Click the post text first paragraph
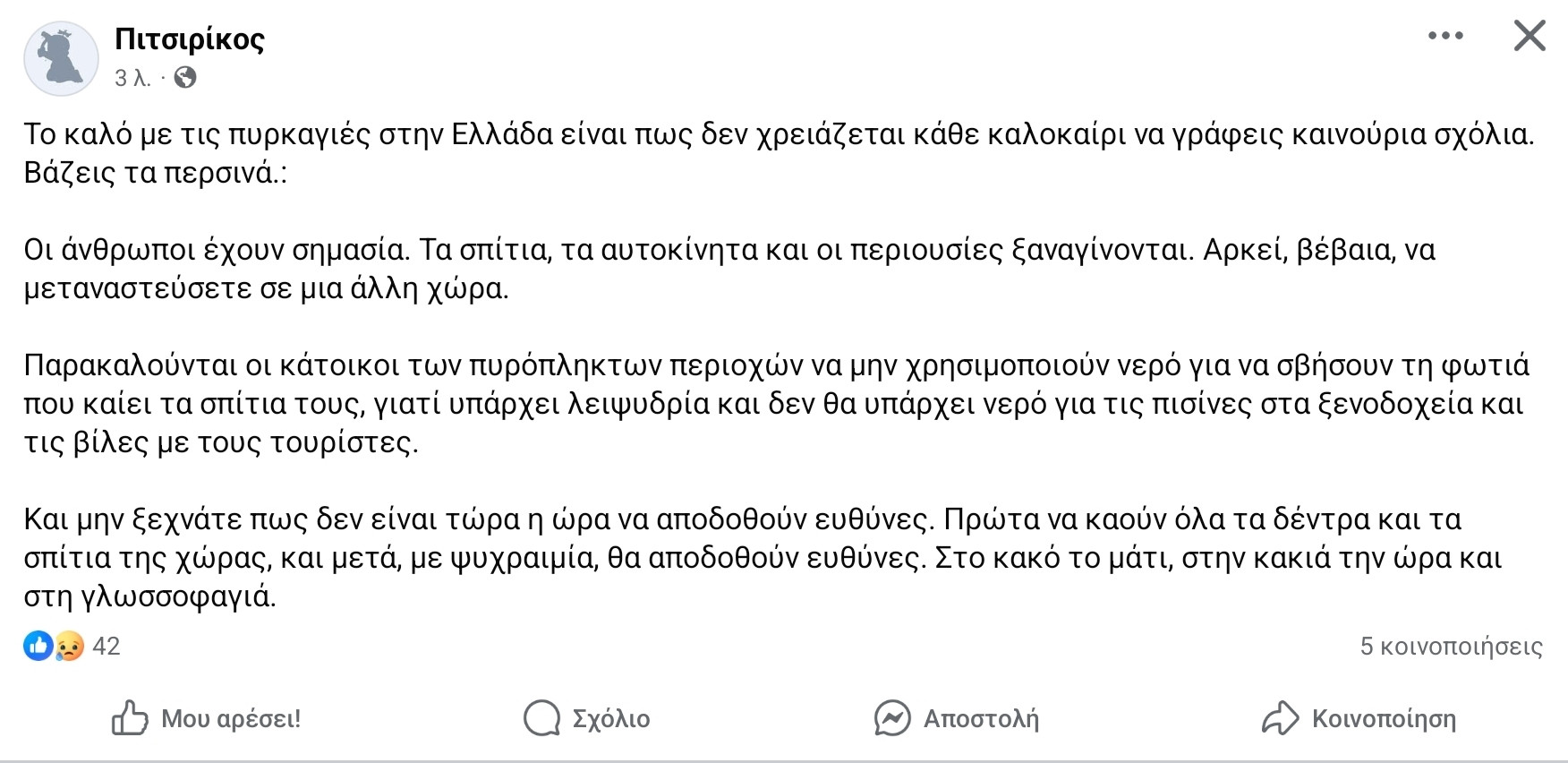 [x=779, y=152]
